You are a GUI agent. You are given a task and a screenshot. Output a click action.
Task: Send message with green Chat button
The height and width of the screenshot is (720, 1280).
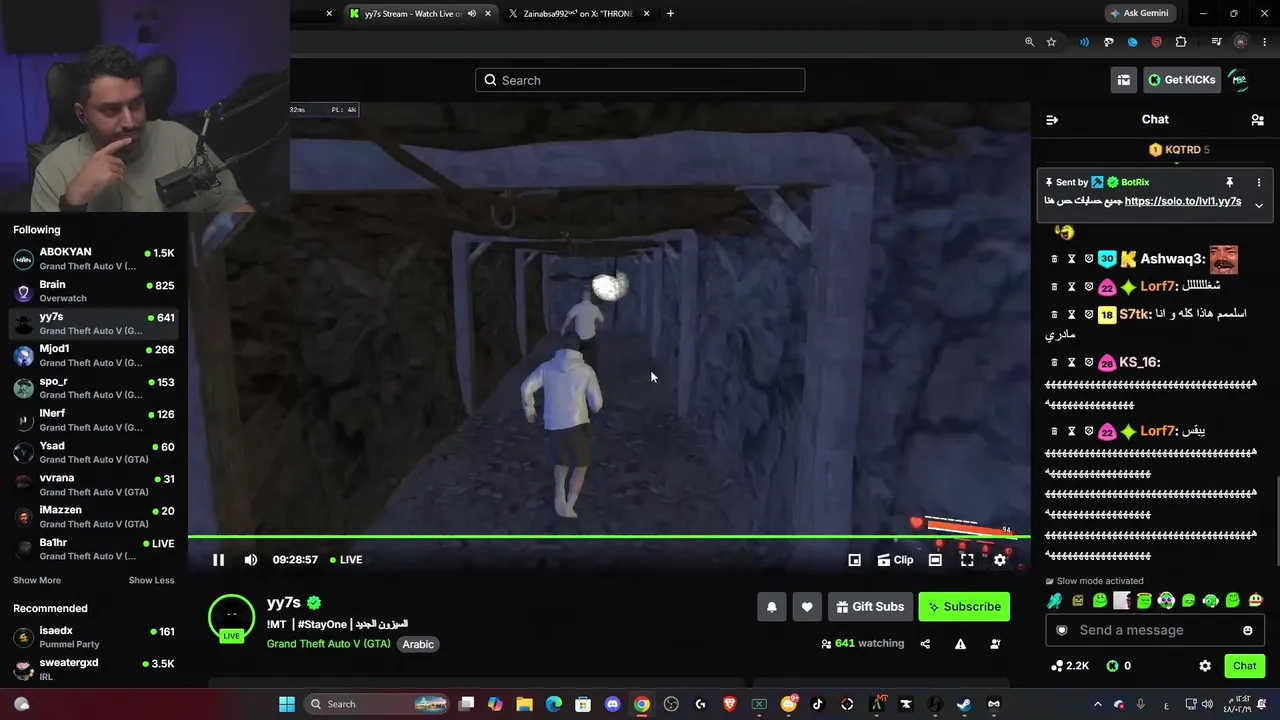[x=1245, y=666]
